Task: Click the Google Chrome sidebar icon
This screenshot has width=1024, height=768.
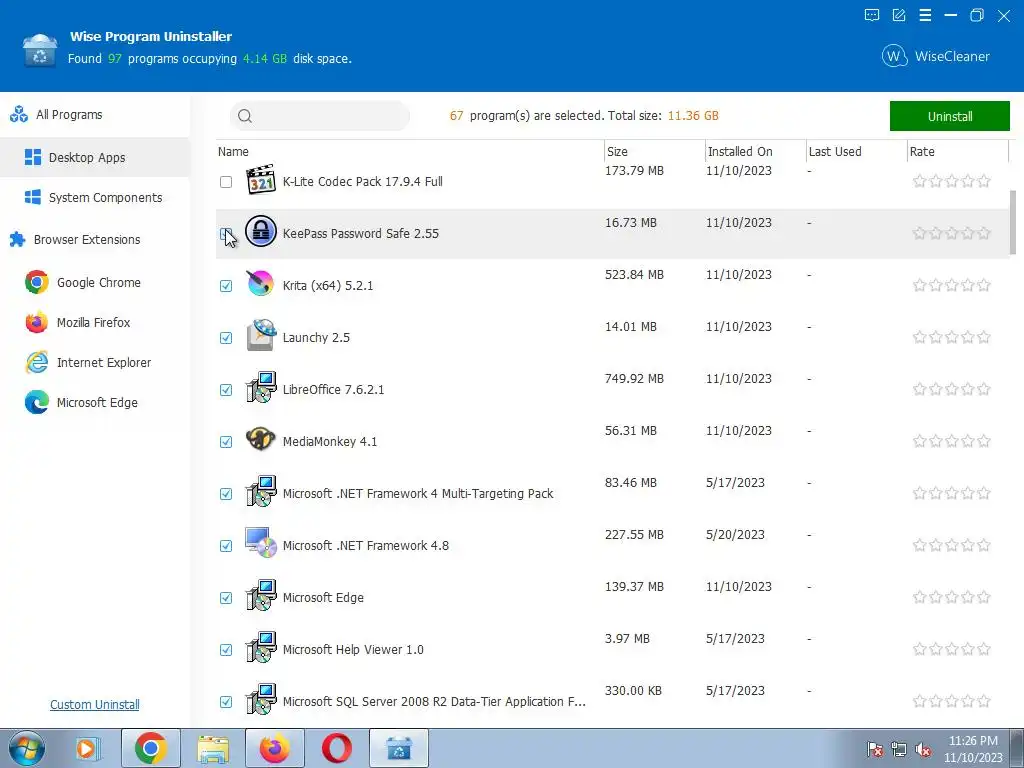Action: click(37, 282)
